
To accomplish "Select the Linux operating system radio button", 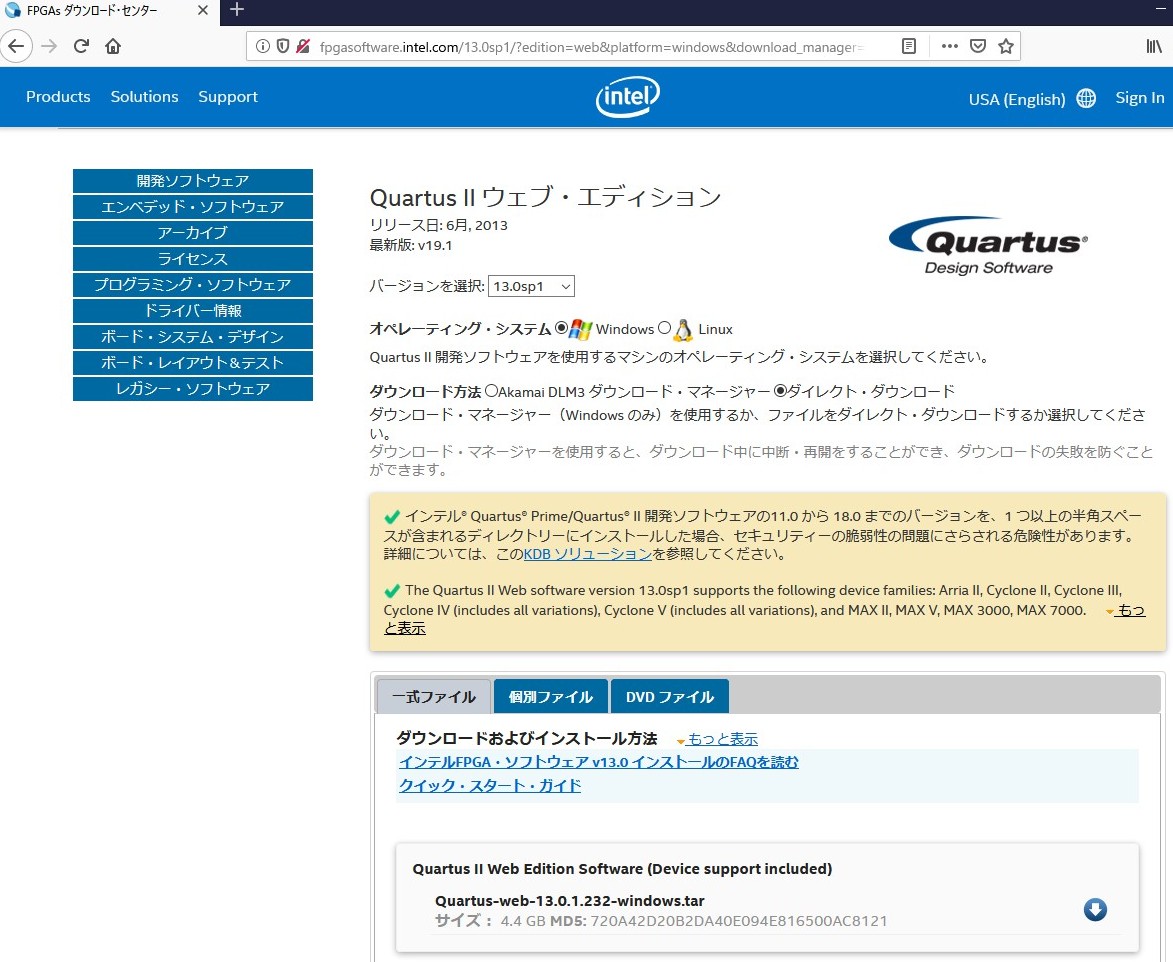I will [664, 328].
